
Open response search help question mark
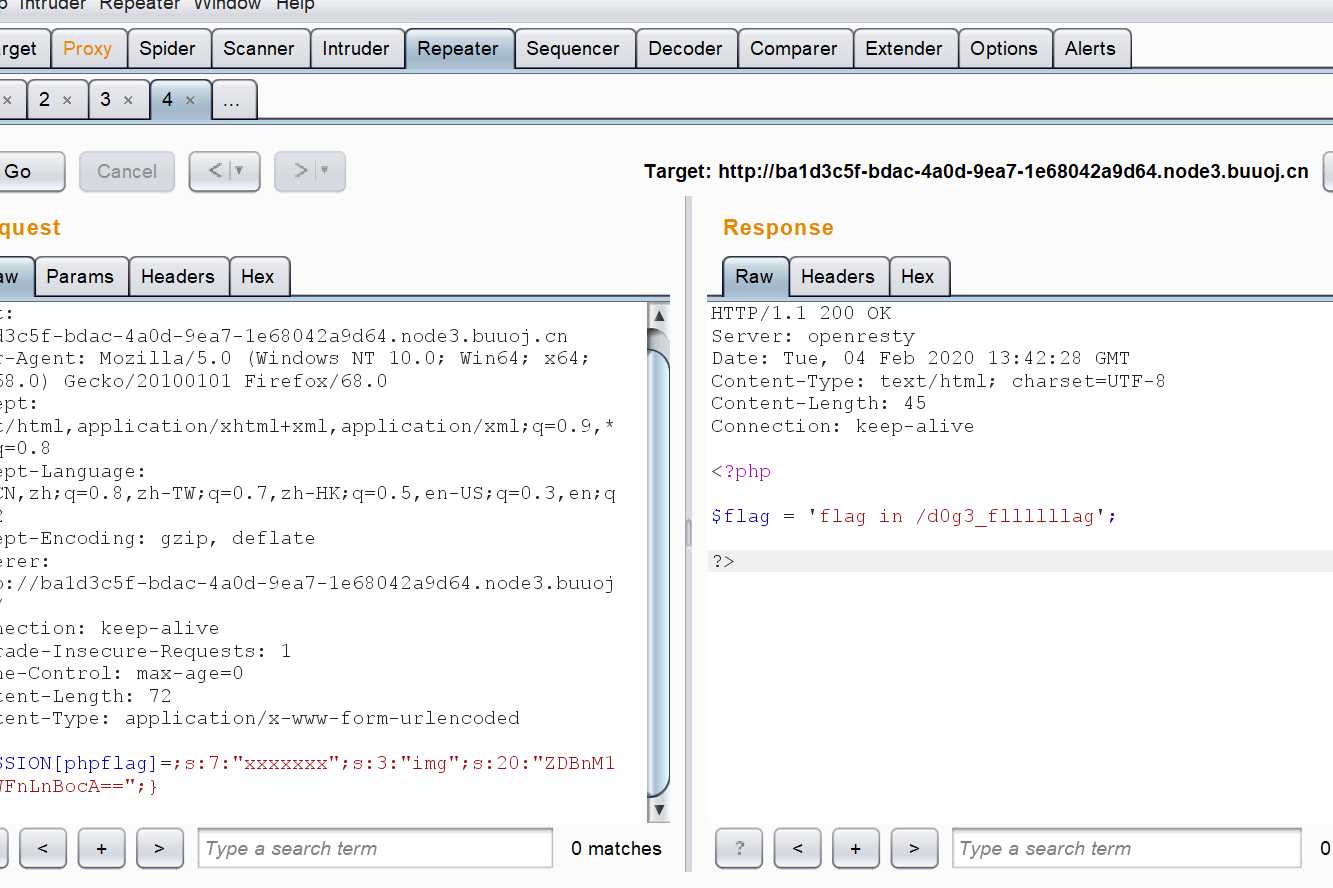[739, 848]
